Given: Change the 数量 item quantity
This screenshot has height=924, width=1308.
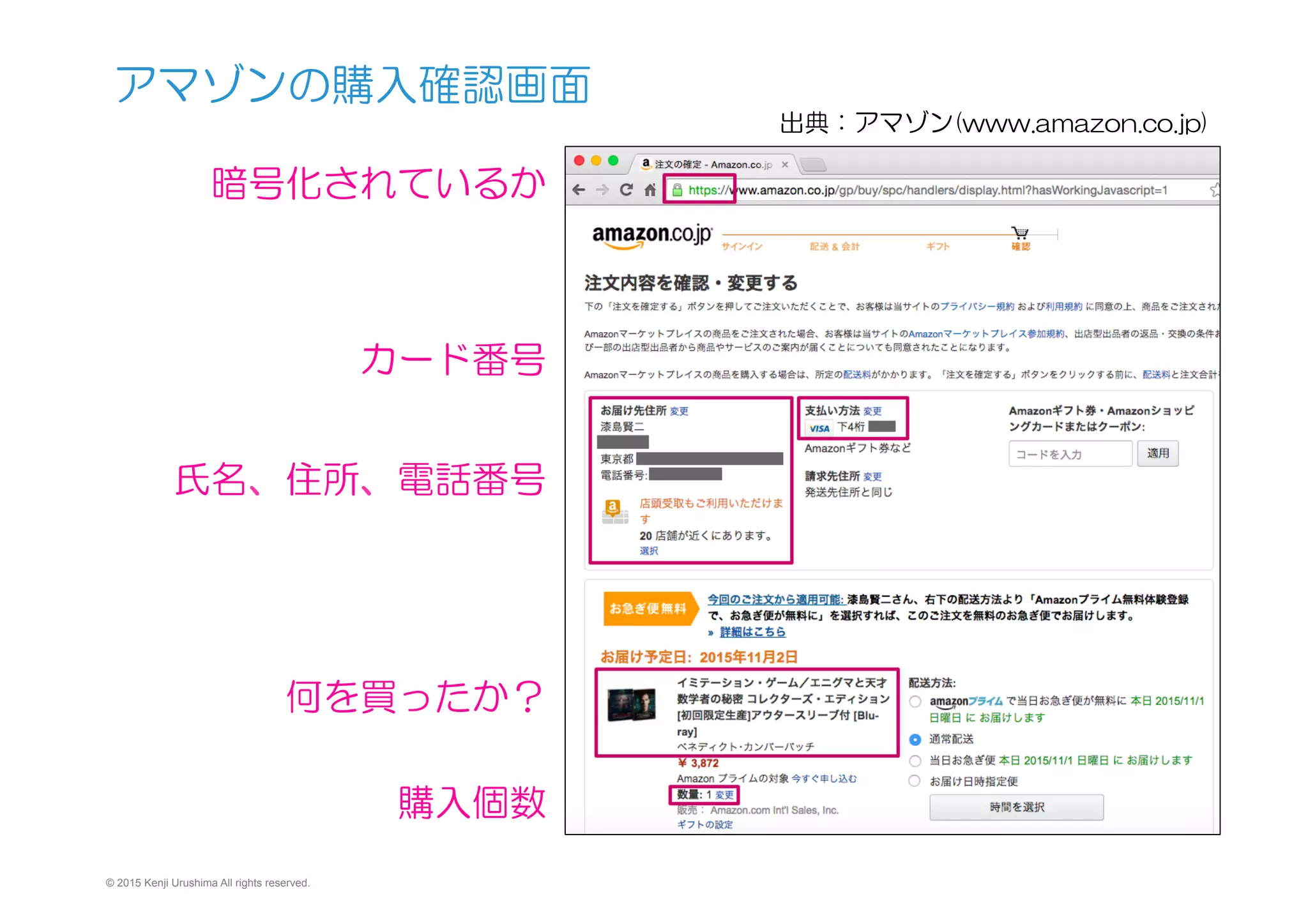Looking at the screenshot, I should point(724,795).
